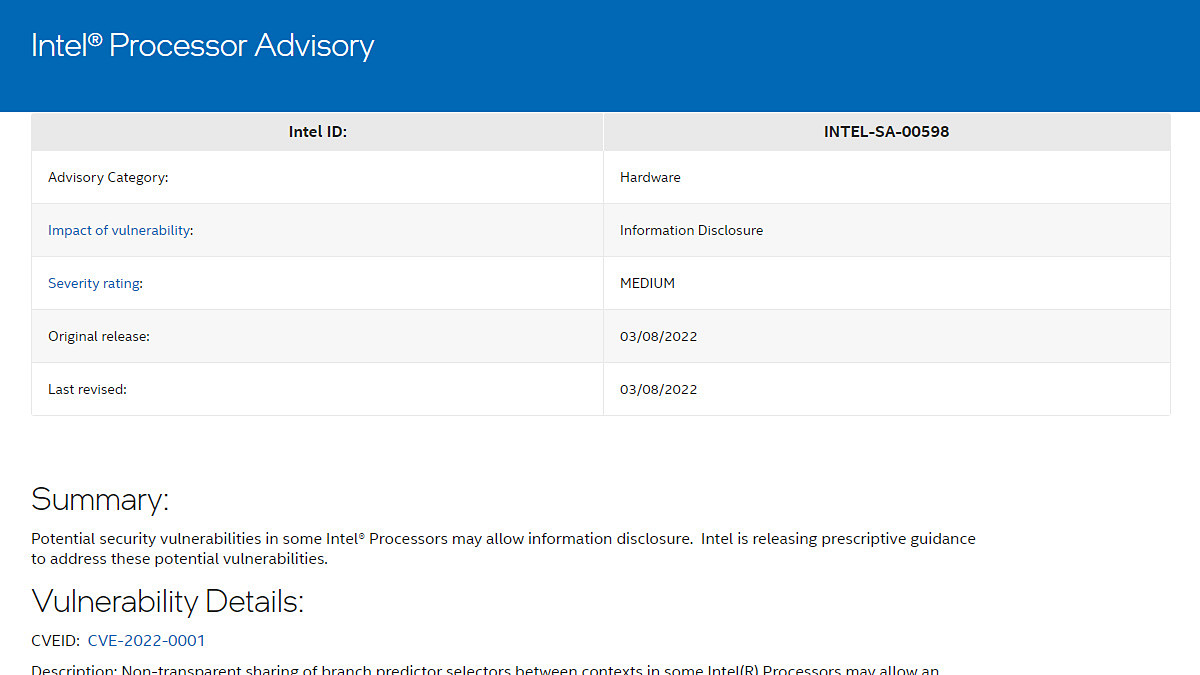The width and height of the screenshot is (1200, 675).
Task: Open the "Impact of vulnerability" link
Action: pos(119,230)
